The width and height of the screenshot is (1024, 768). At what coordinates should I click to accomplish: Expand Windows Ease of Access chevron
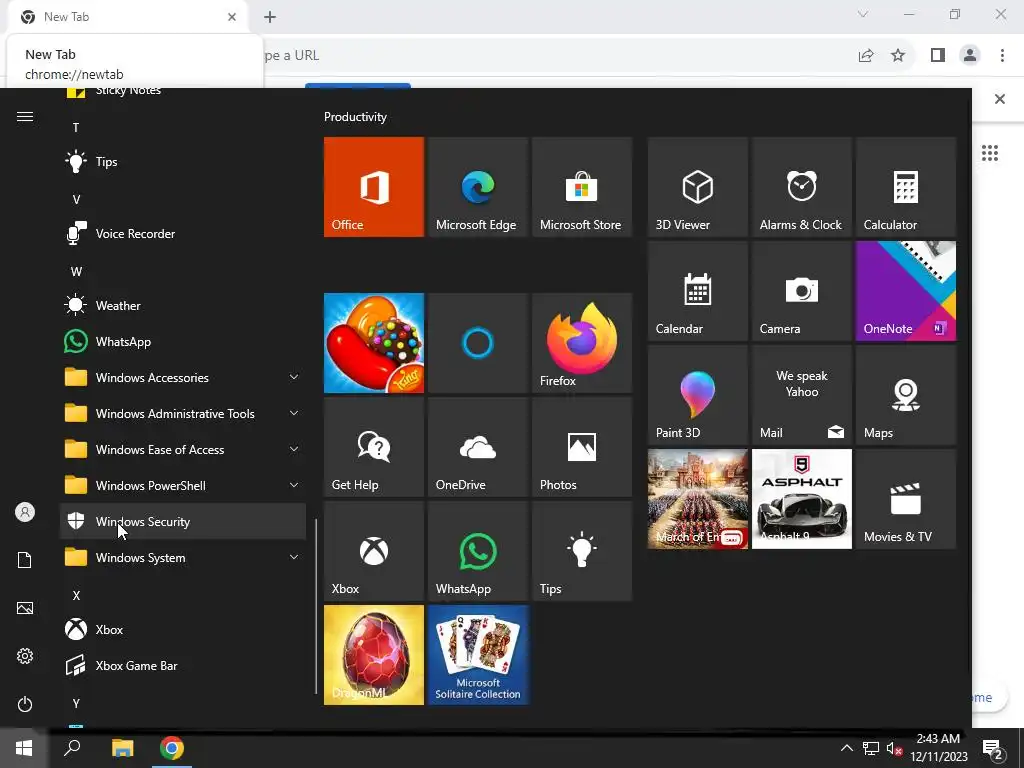point(294,449)
